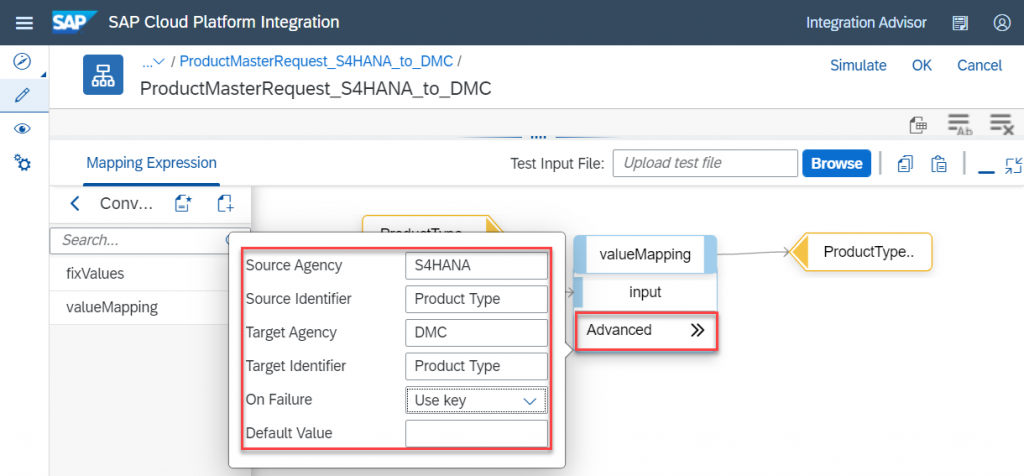Select fixValues function in the list

(140, 274)
